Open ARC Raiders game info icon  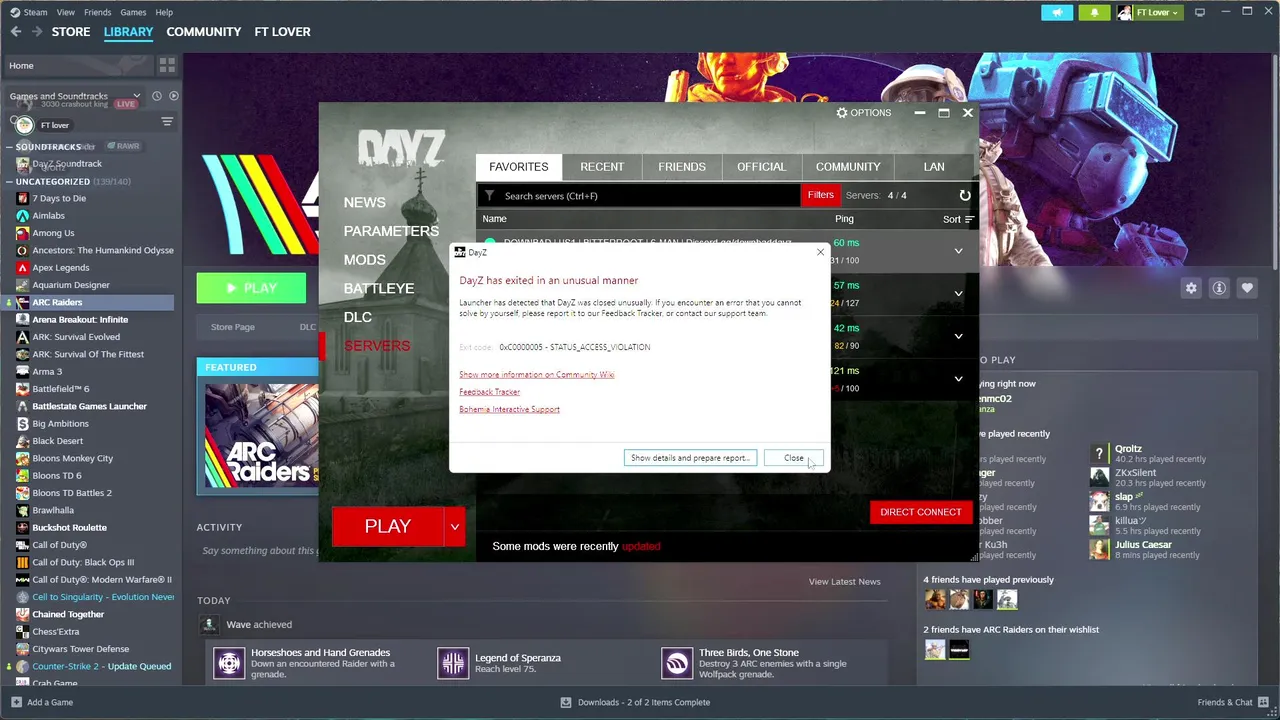point(1219,288)
